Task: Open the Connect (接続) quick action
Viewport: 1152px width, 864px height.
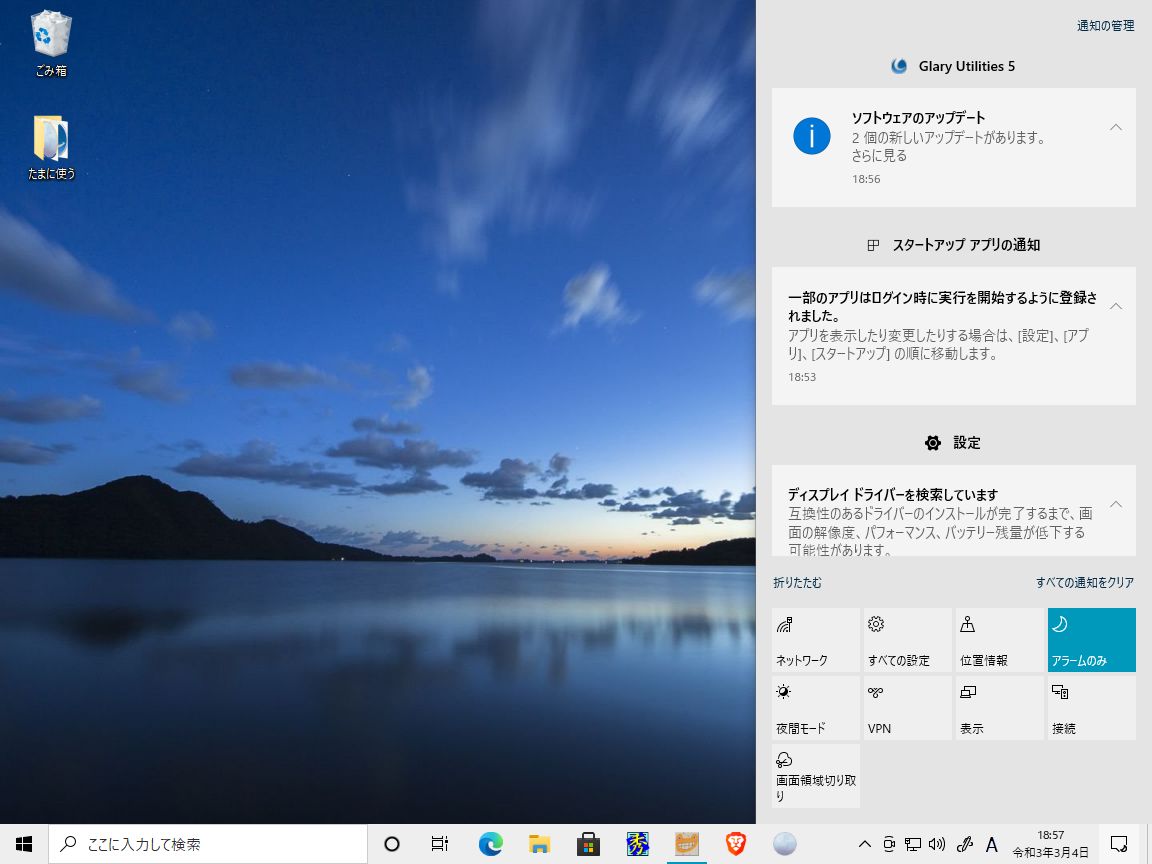Action: (1091, 708)
